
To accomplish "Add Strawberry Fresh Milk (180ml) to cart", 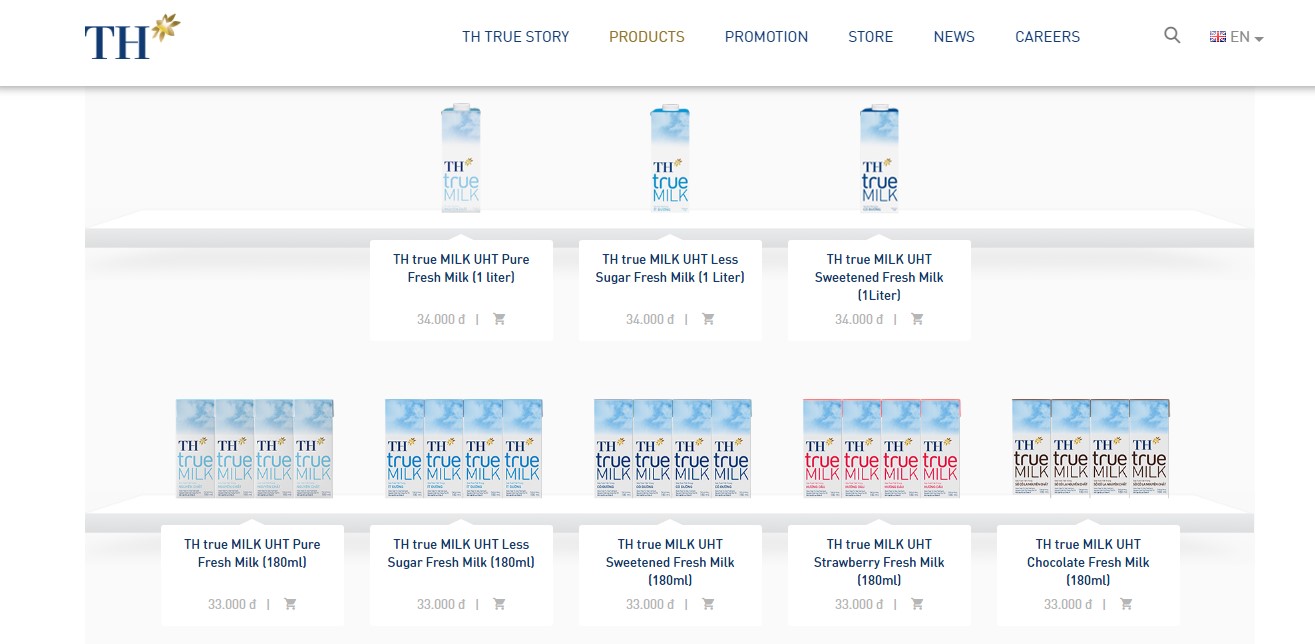I will point(917,604).
